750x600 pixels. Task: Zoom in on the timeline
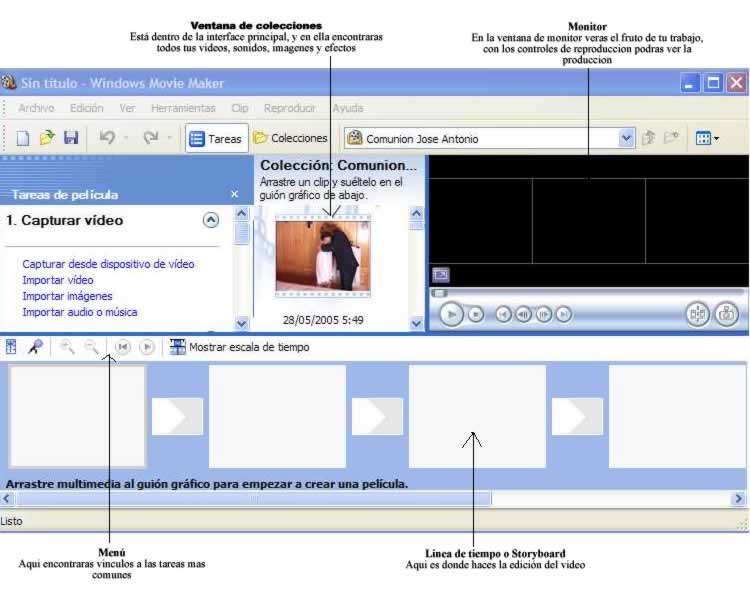click(x=67, y=347)
